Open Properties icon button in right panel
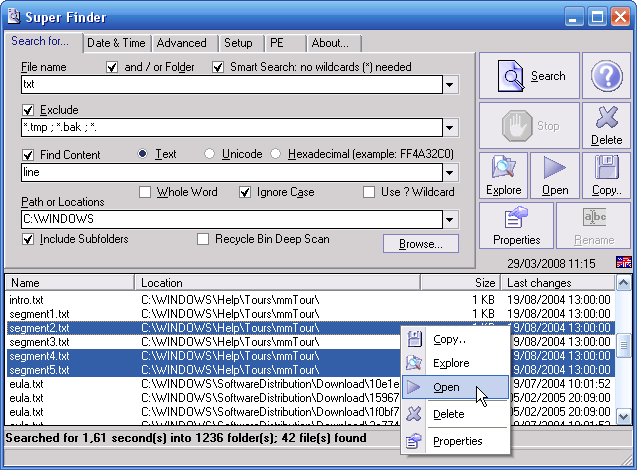The height and width of the screenshot is (470, 637). (x=516, y=226)
